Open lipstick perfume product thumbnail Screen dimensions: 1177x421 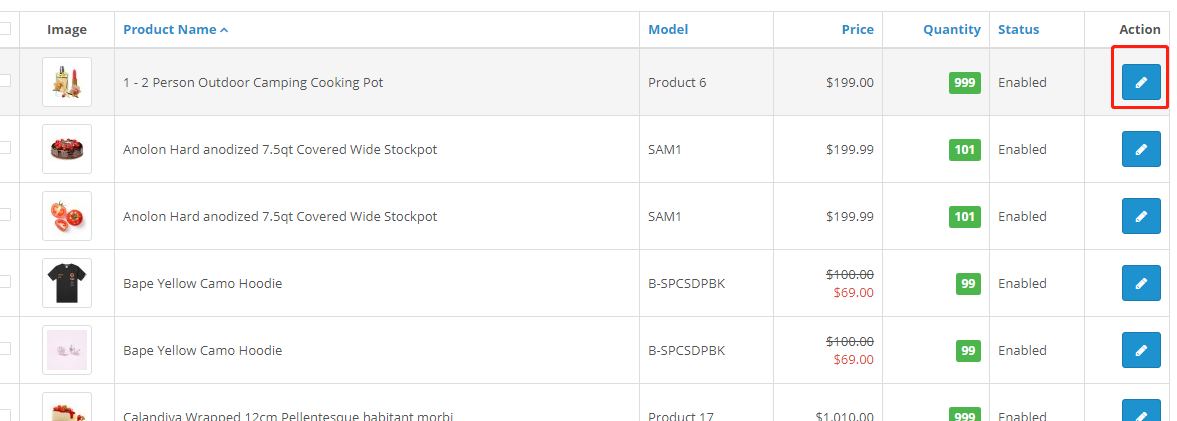pos(67,82)
